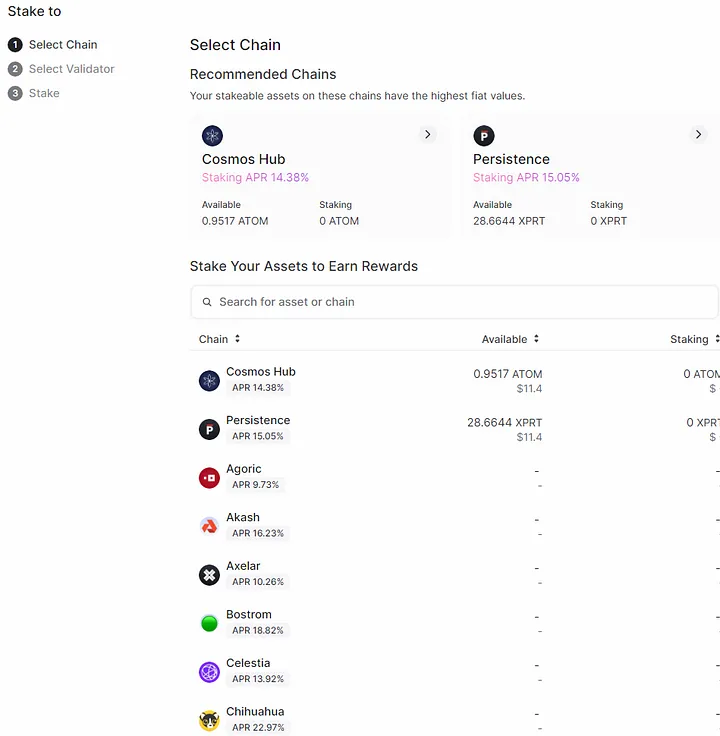The height and width of the screenshot is (736, 720).
Task: Select the Celestia chain icon
Action: [x=209, y=672]
